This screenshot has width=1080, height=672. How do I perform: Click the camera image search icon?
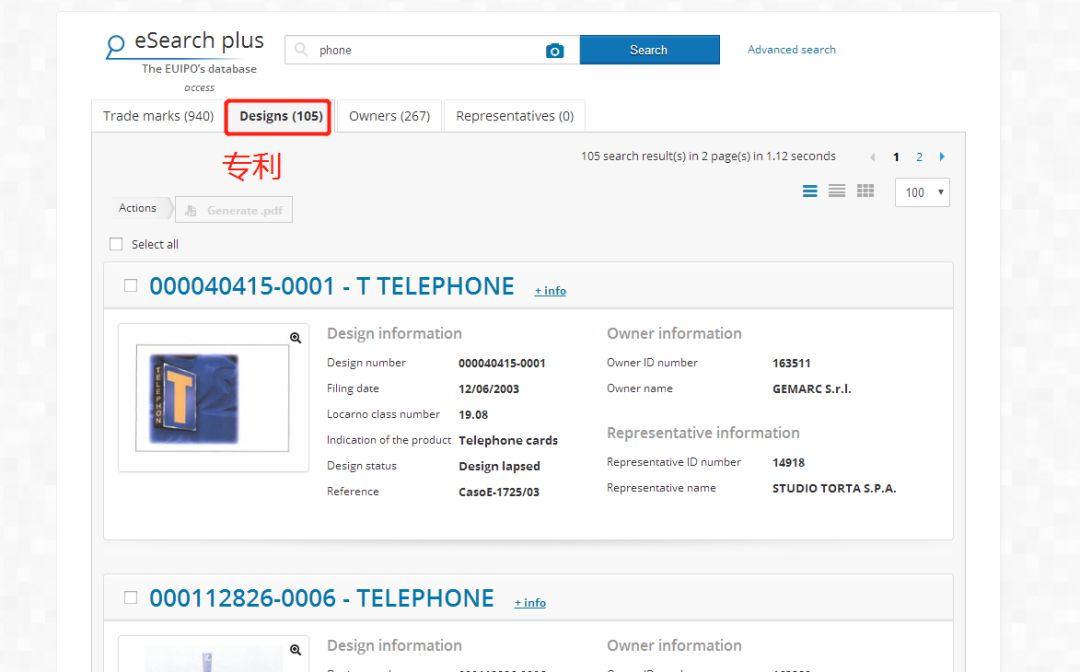[x=554, y=50]
